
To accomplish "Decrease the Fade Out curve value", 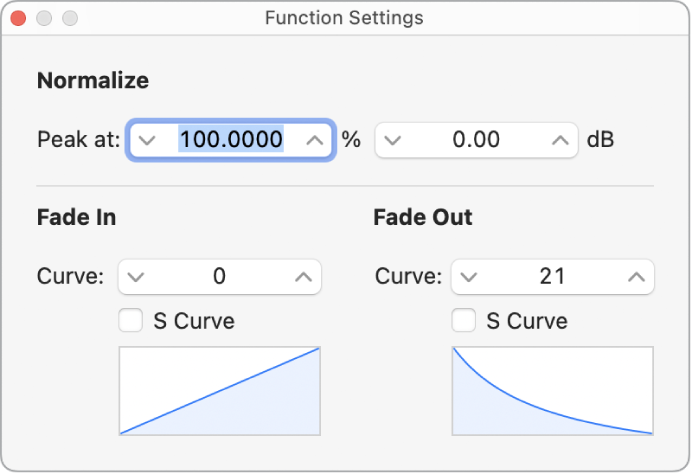I will 469,277.
